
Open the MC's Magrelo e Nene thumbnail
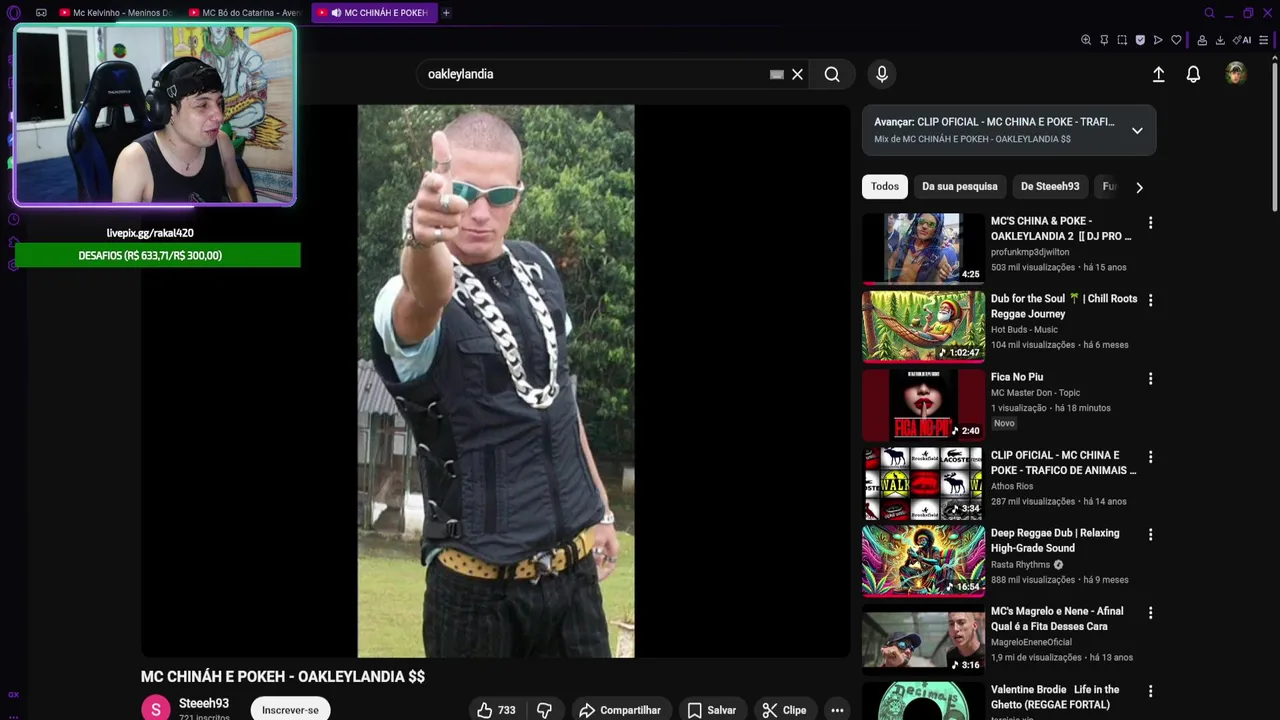(923, 638)
